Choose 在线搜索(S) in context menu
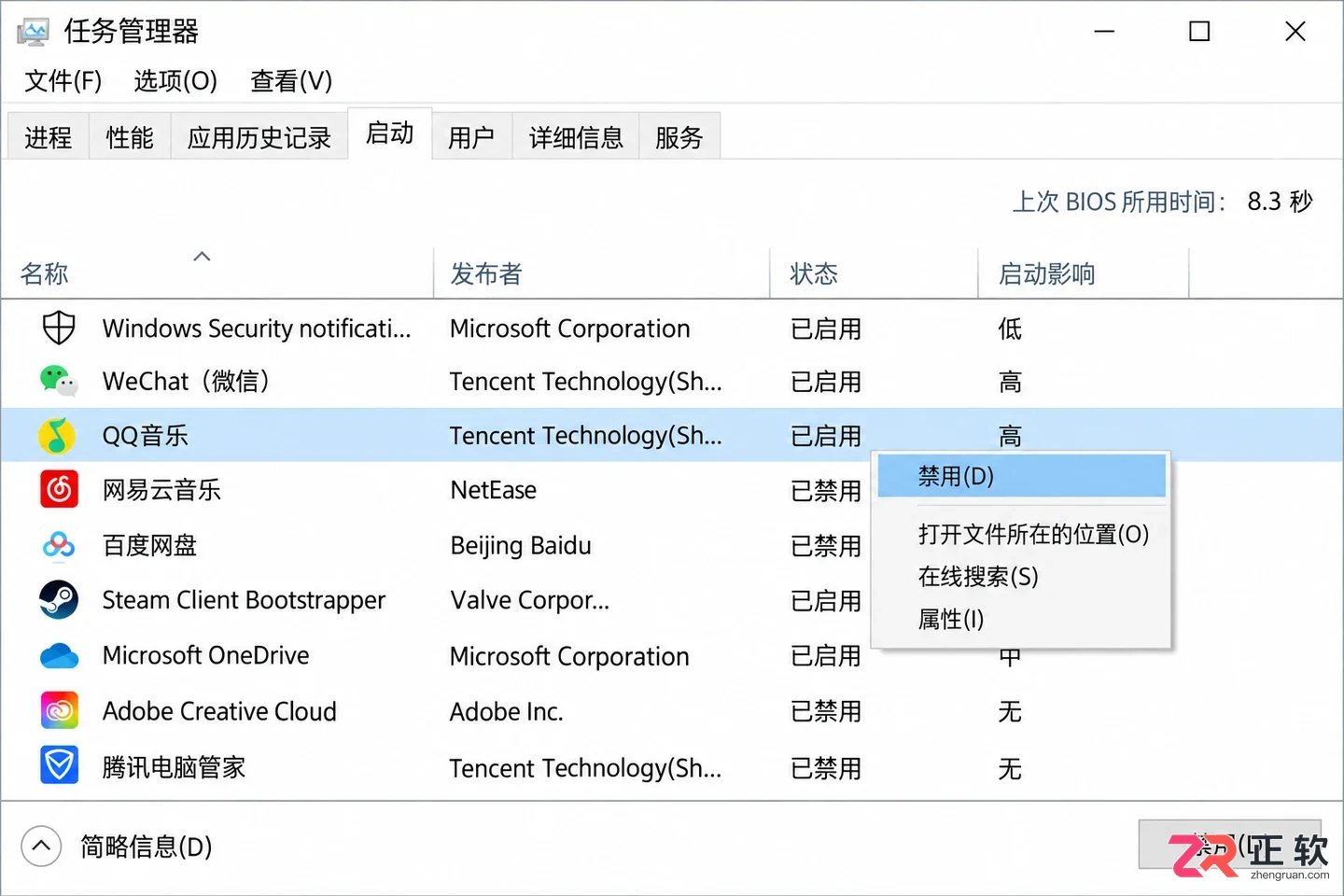The height and width of the screenshot is (896, 1344). [978, 576]
